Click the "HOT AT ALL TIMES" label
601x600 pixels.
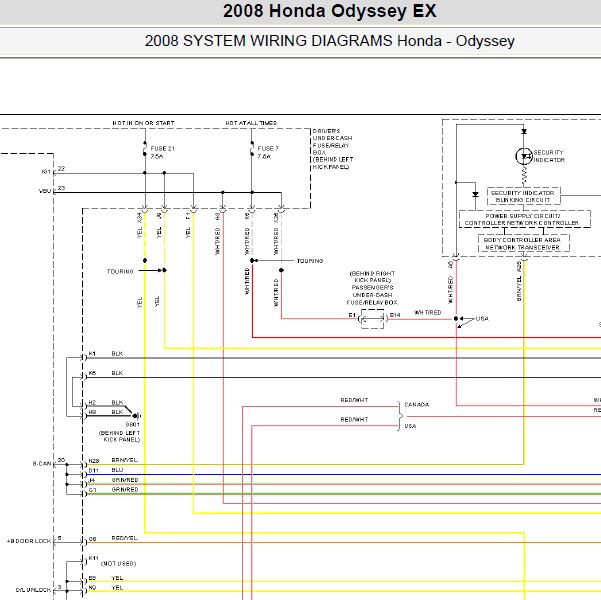click(251, 123)
